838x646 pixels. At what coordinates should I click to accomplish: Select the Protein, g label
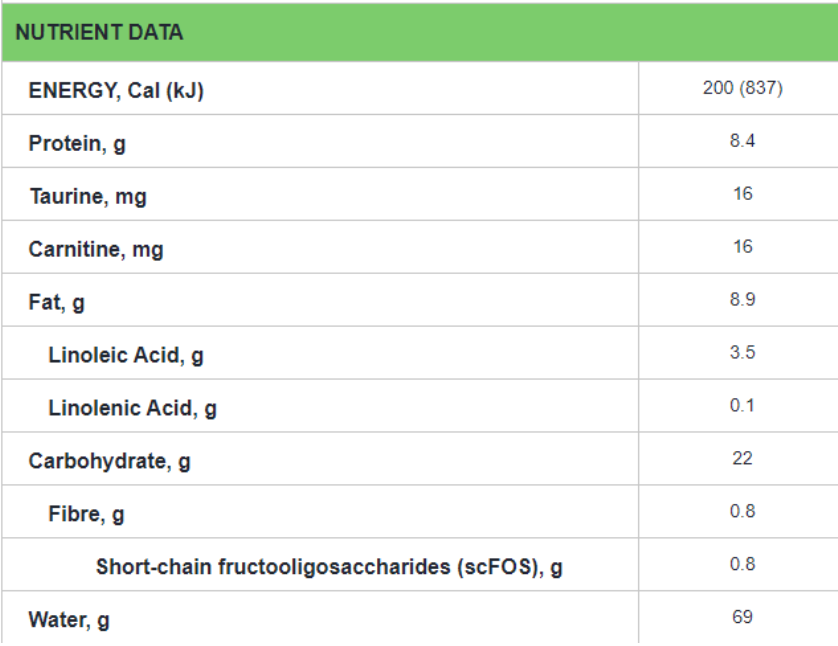tap(77, 143)
